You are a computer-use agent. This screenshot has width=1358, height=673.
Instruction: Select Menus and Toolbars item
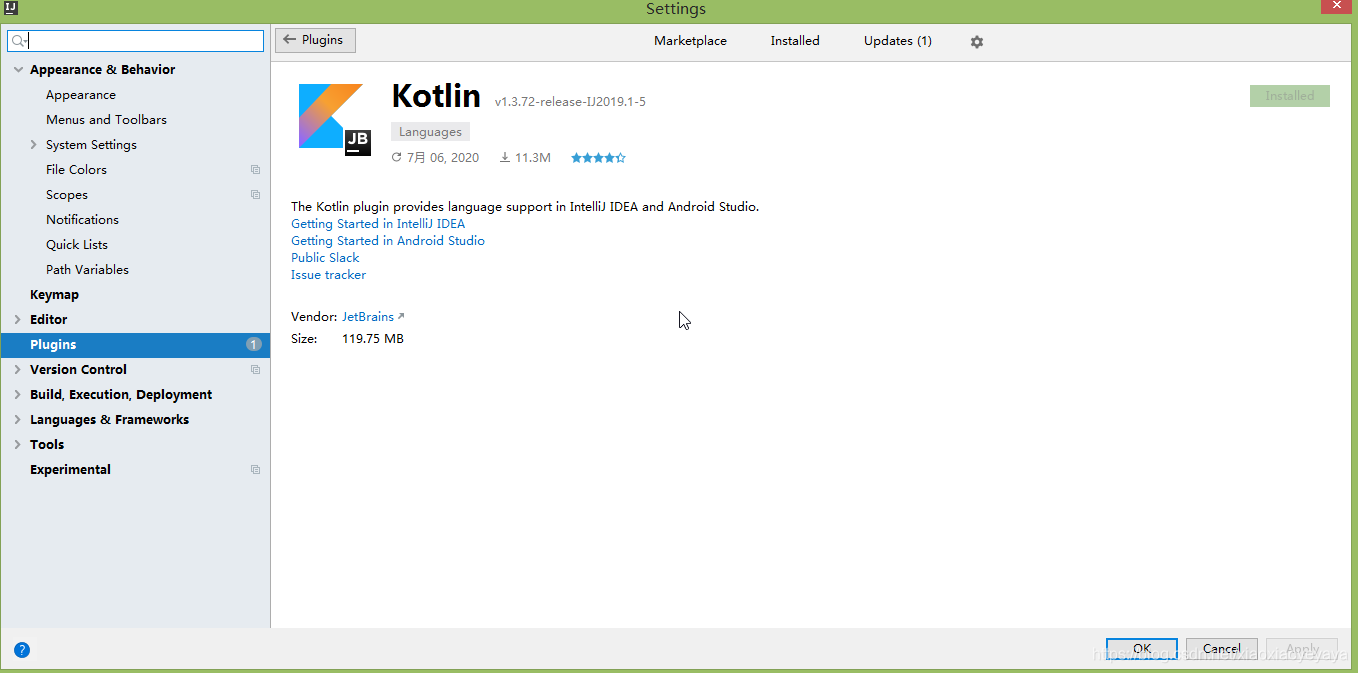point(106,120)
